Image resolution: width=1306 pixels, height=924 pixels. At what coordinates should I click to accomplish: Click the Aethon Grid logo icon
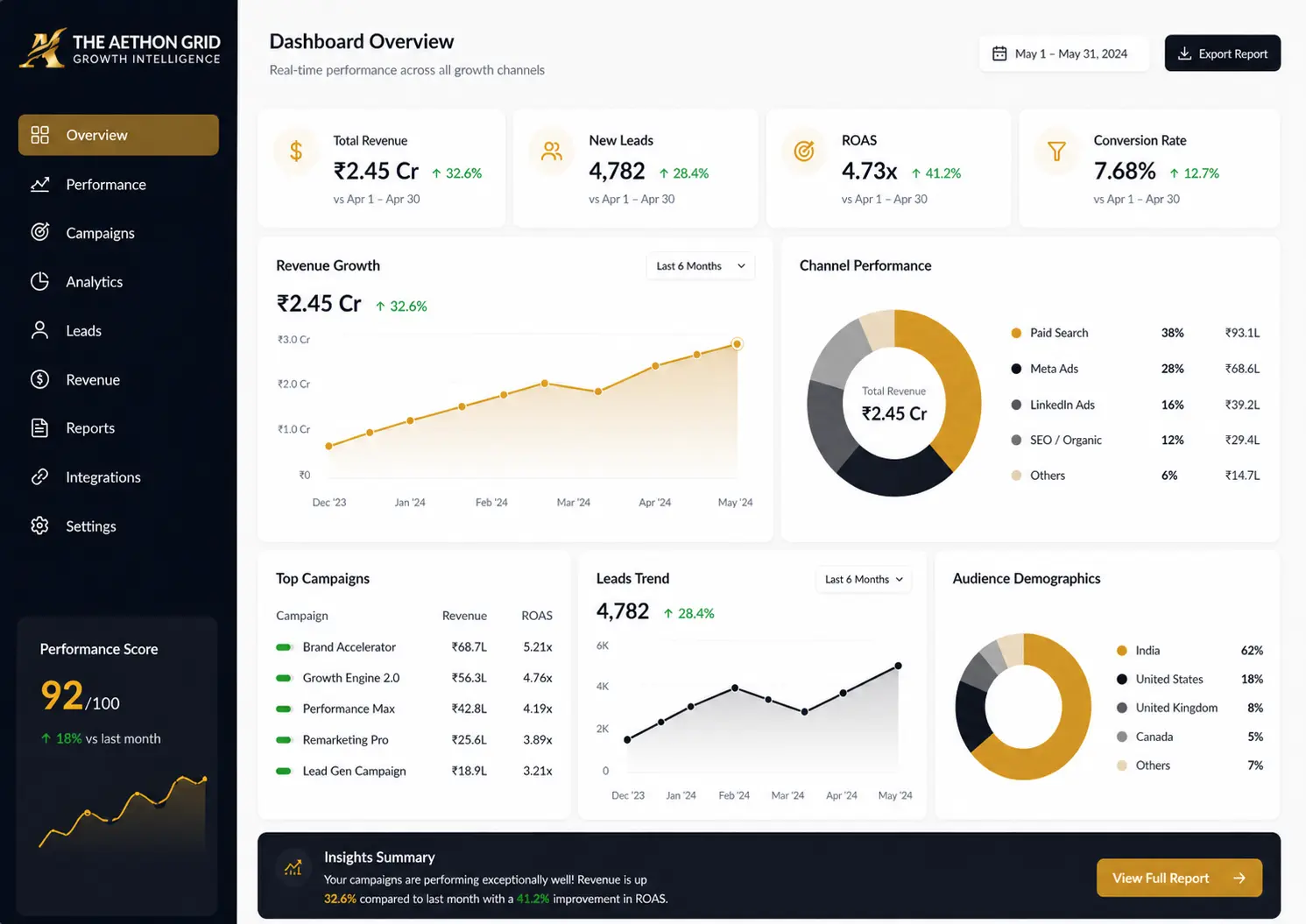pos(44,49)
